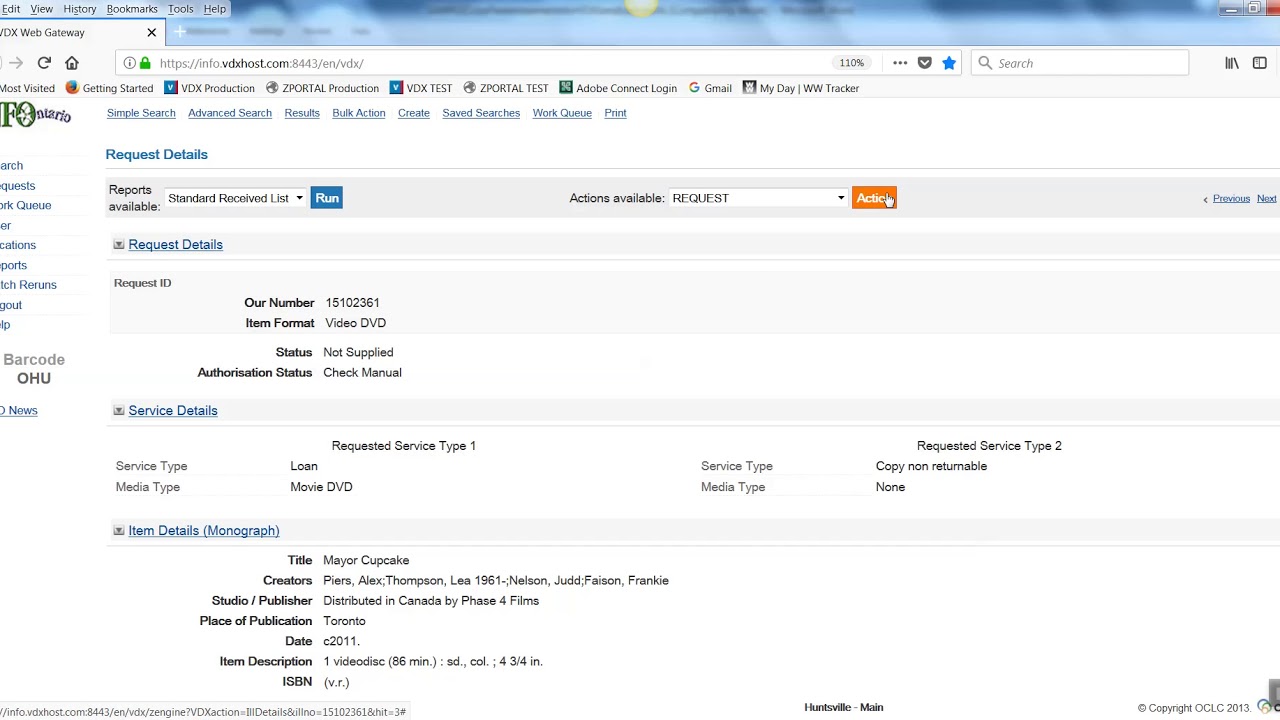Viewport: 1280px width, 720px height.
Task: Open Adobe Connect Login bookmark
Action: pos(618,88)
